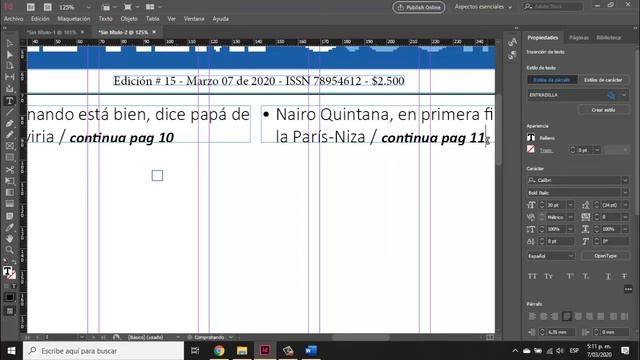Select Estilos de carácter button

coord(603,80)
